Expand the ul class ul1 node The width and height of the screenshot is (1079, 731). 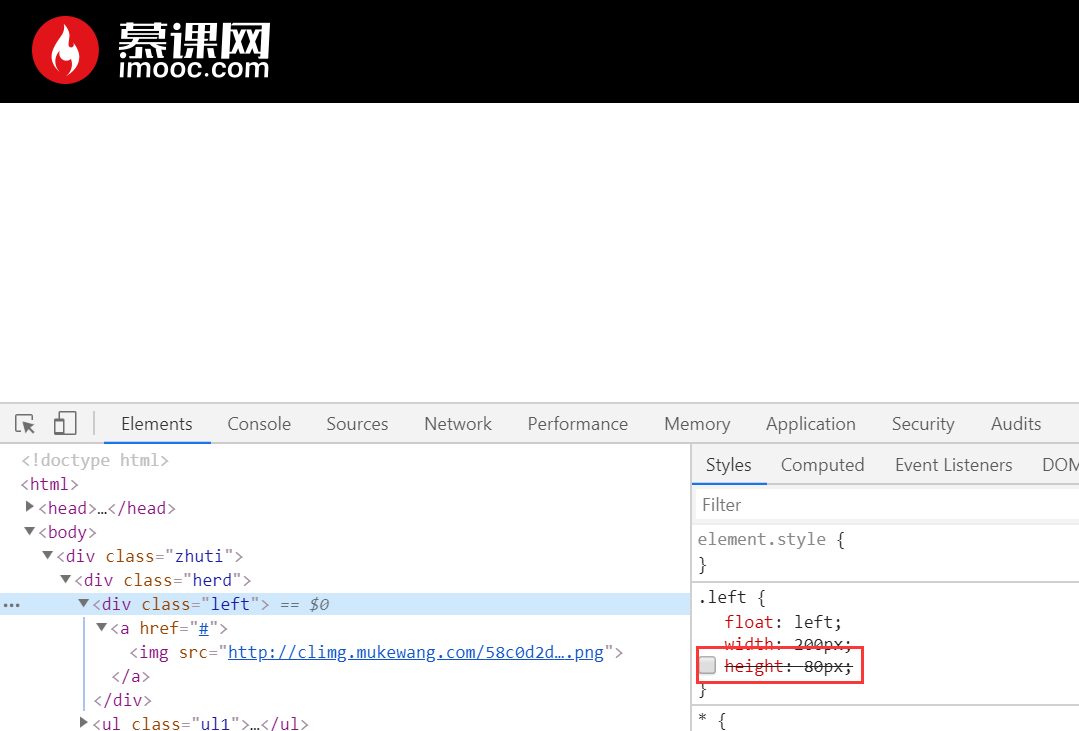point(83,722)
